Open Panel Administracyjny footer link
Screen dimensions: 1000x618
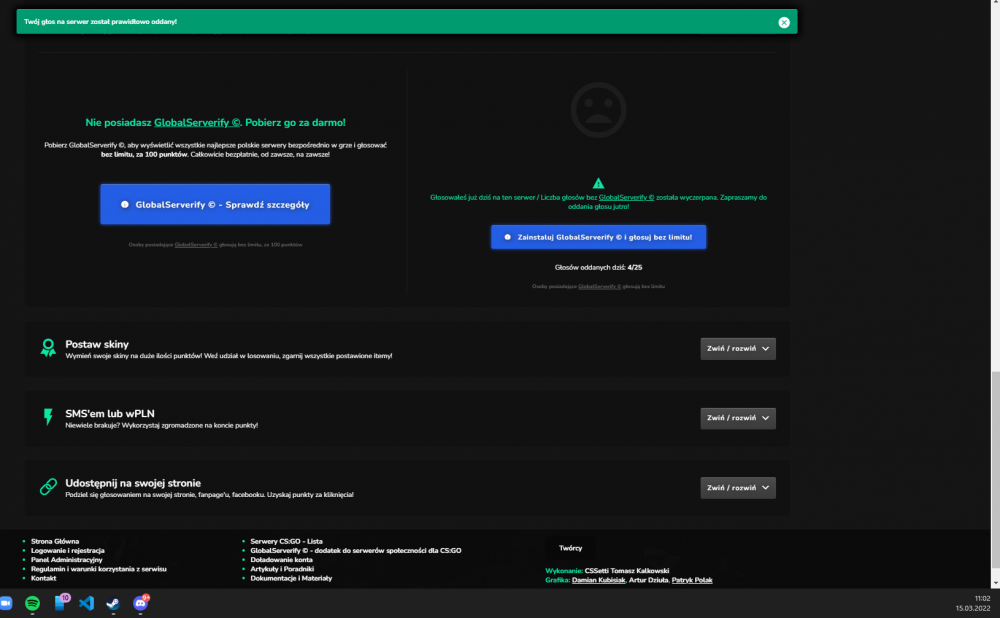pos(66,560)
